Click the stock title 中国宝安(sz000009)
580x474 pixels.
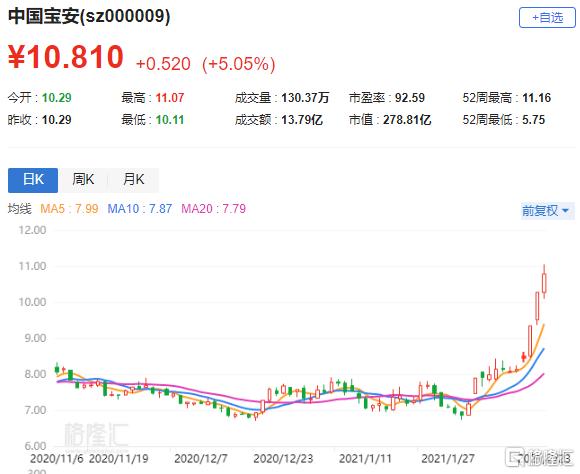[x=89, y=17]
